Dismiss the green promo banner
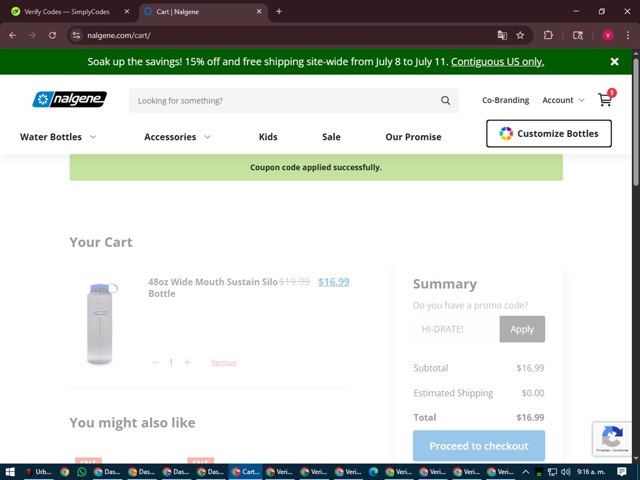The image size is (640, 480). tap(614, 62)
